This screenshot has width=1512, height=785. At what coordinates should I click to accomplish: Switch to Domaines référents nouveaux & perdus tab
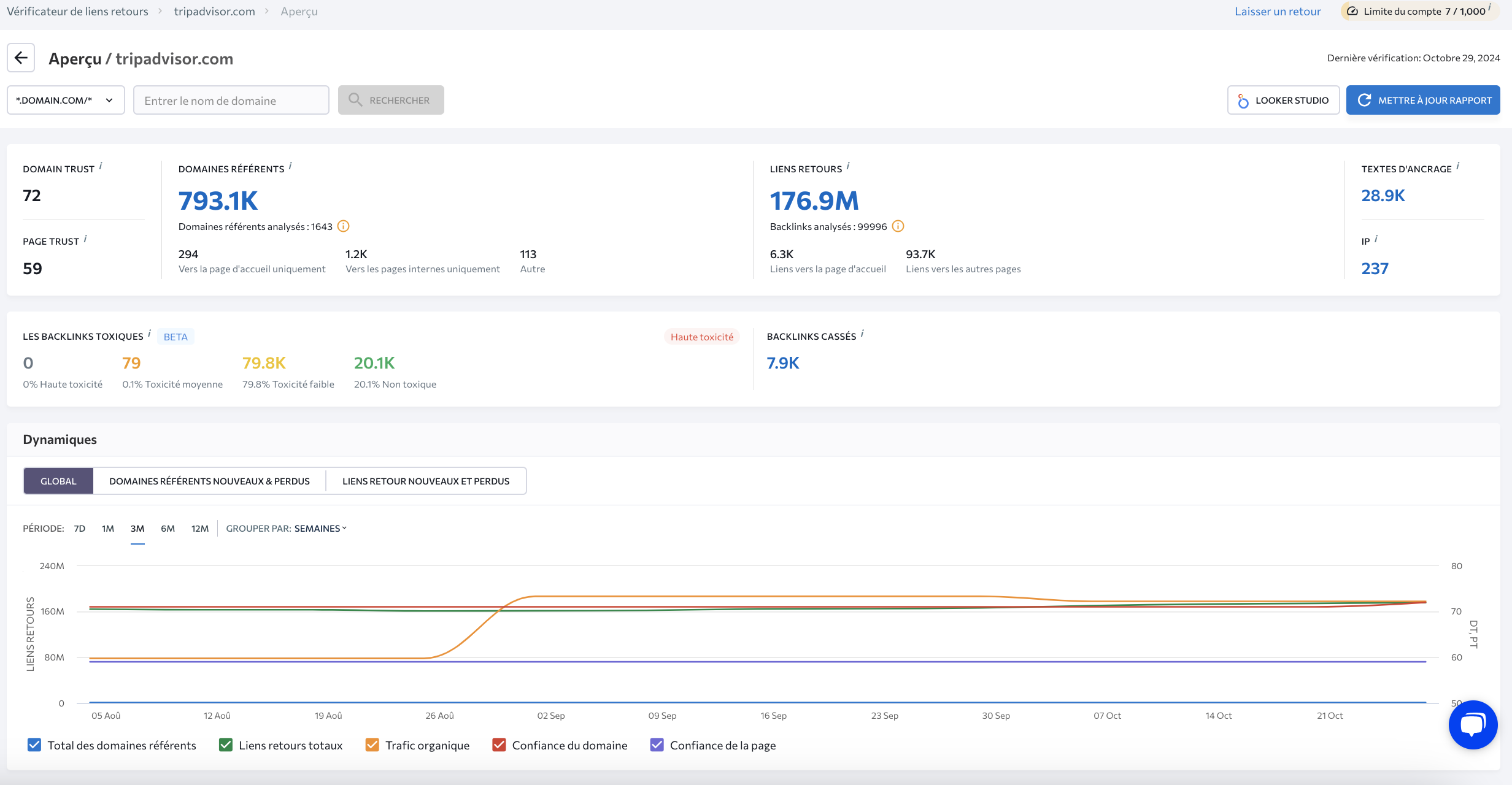click(x=209, y=481)
